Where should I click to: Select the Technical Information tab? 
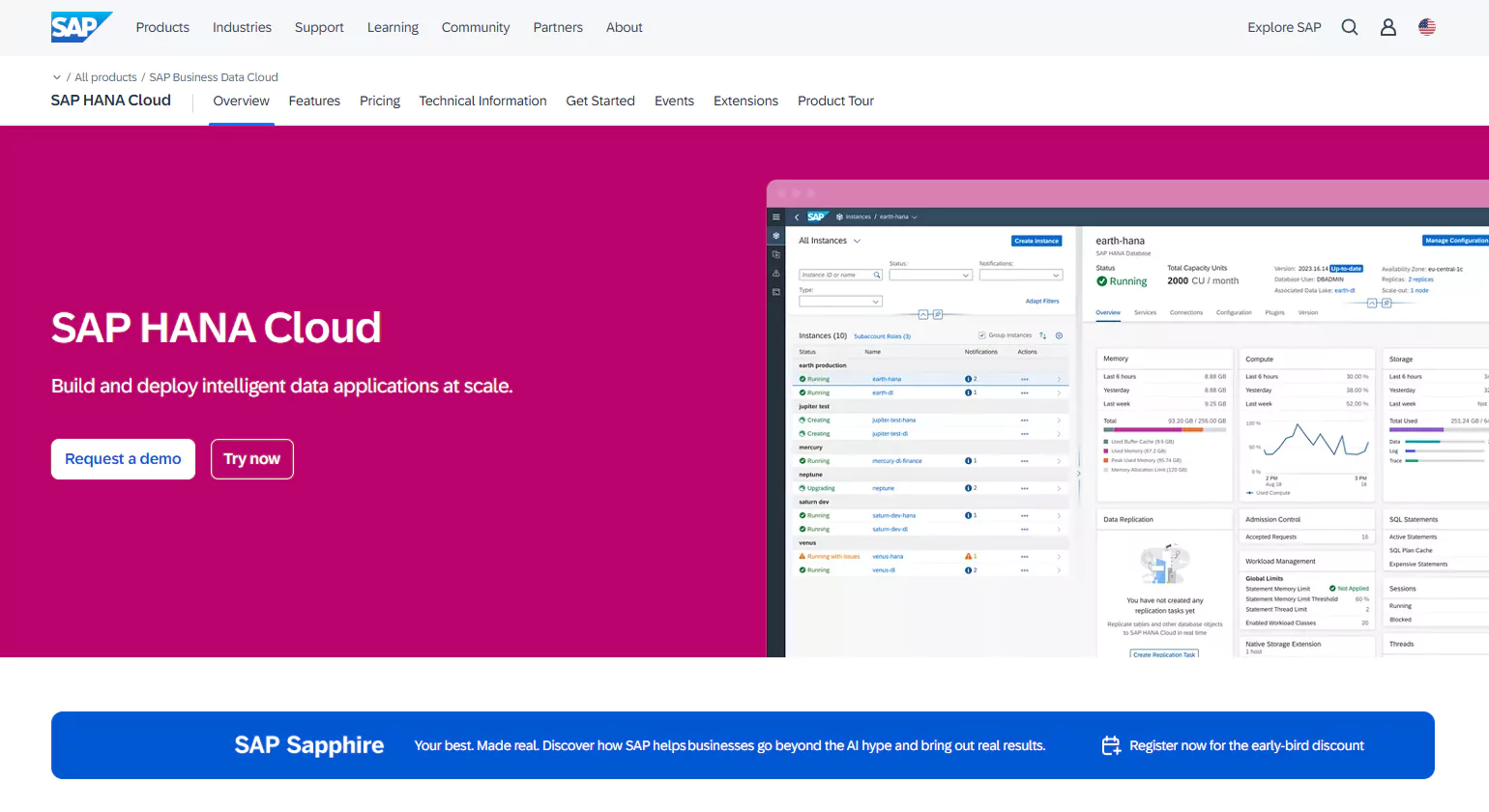pyautogui.click(x=482, y=101)
